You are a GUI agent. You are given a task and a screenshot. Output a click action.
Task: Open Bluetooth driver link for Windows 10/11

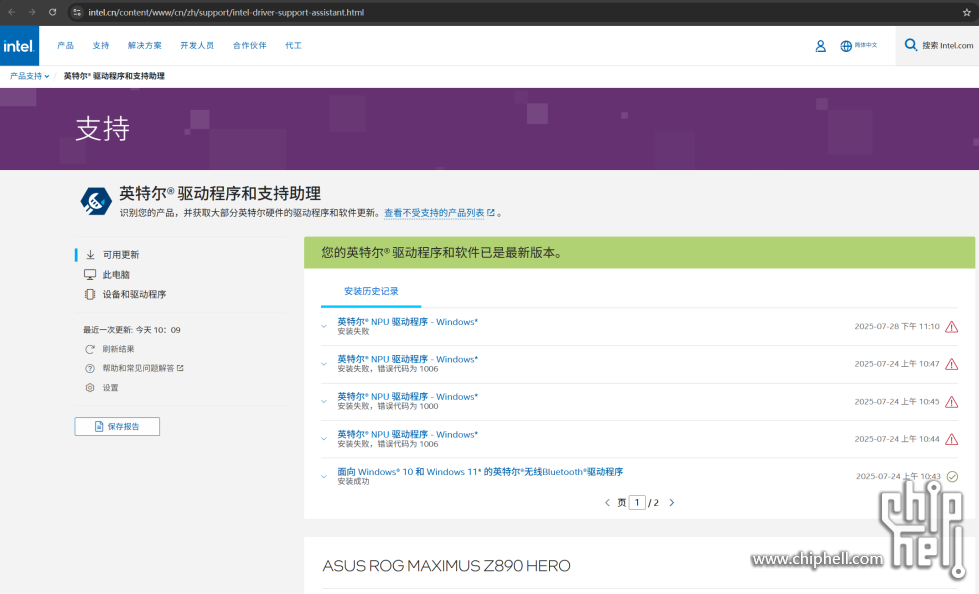[x=480, y=472]
